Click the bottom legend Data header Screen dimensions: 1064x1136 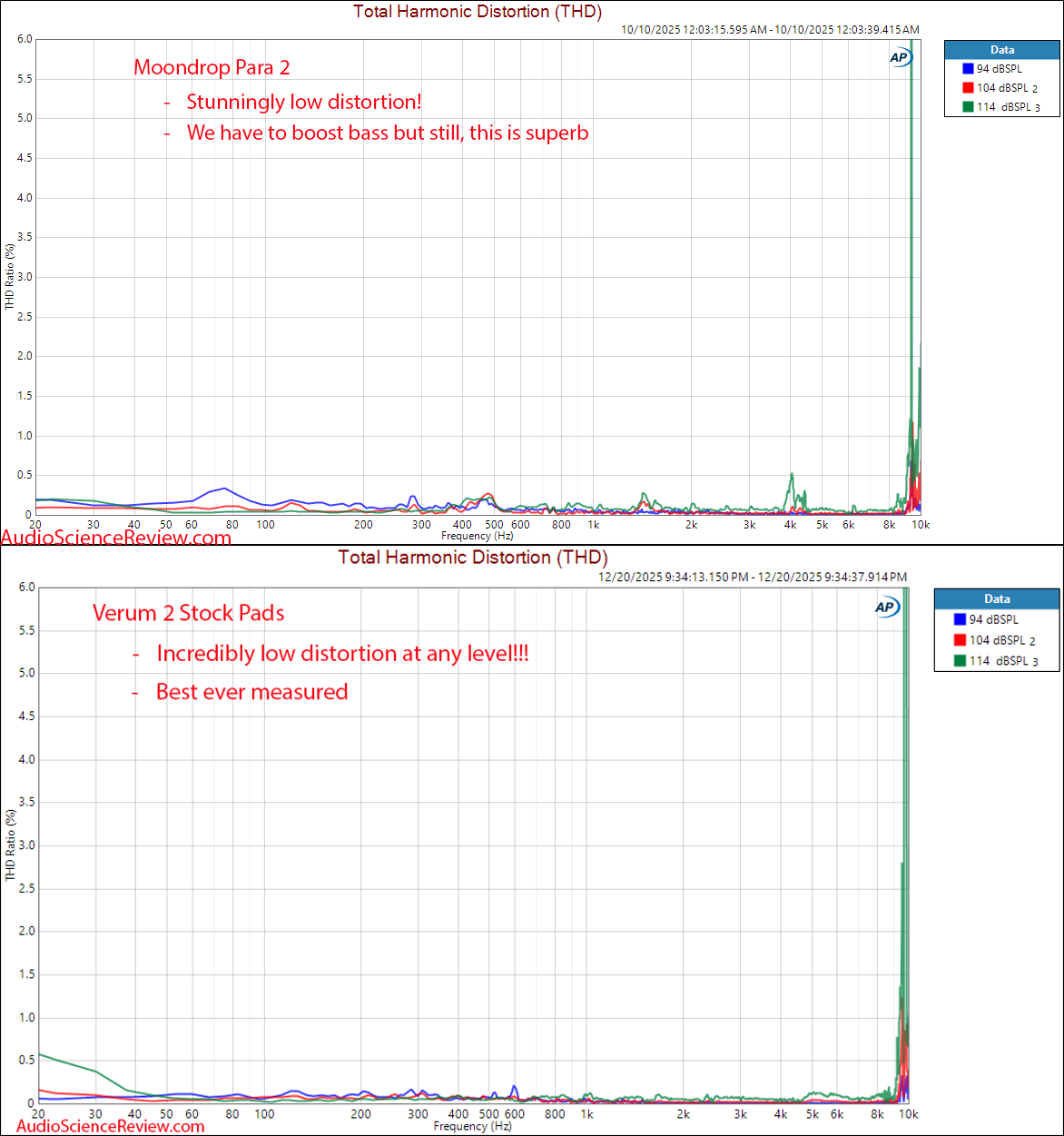click(997, 598)
